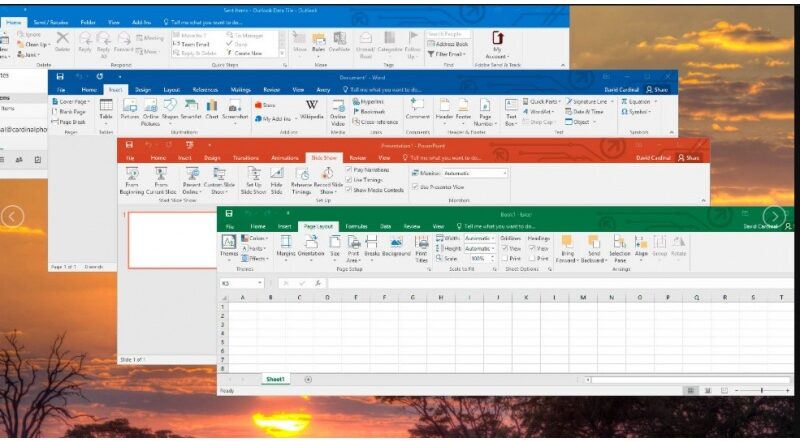Click slide 1 thumbnail in PowerPoint
This screenshot has width=800, height=441.
pos(172,240)
